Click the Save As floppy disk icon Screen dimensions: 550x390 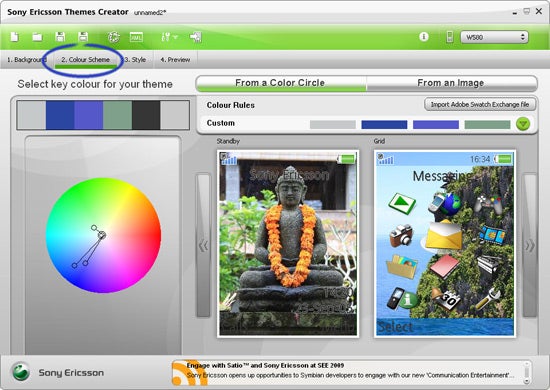click(83, 37)
